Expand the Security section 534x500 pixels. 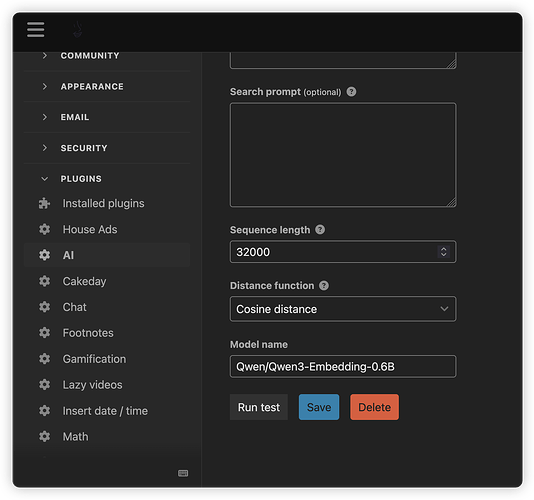[107, 148]
